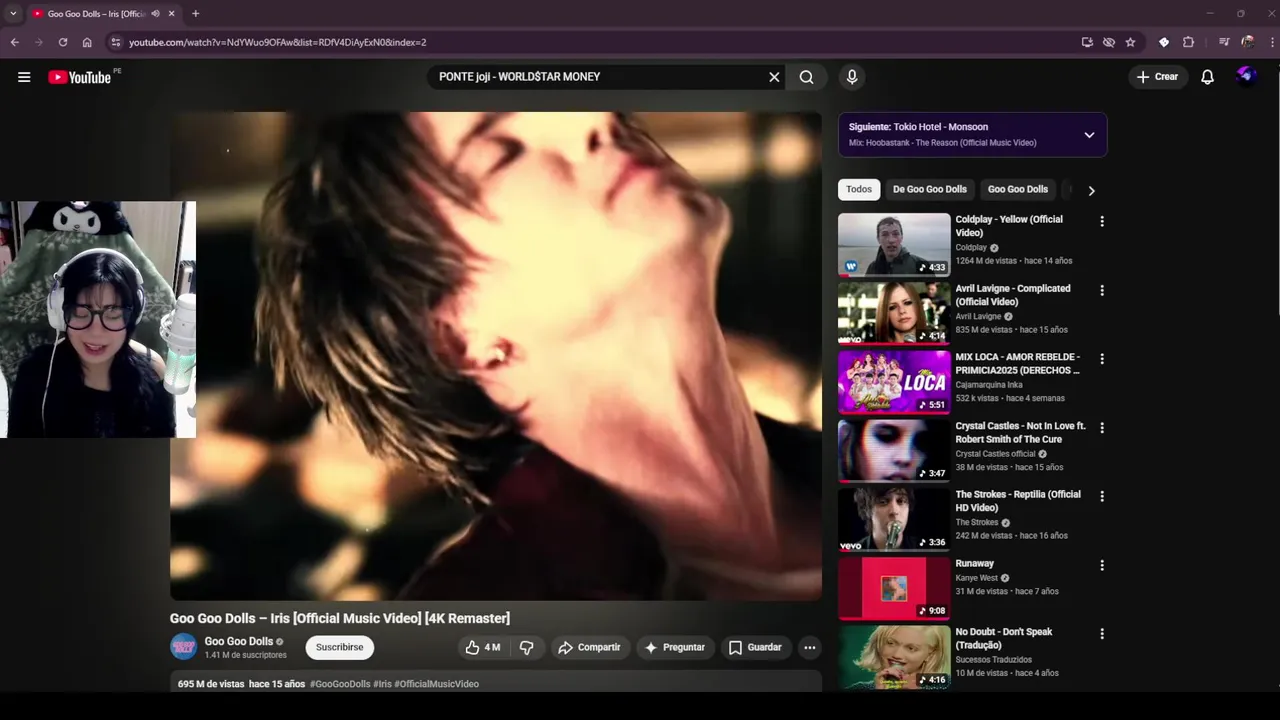The height and width of the screenshot is (720, 1280).
Task: Open Chrome three-dot menu
Action: point(1273,42)
